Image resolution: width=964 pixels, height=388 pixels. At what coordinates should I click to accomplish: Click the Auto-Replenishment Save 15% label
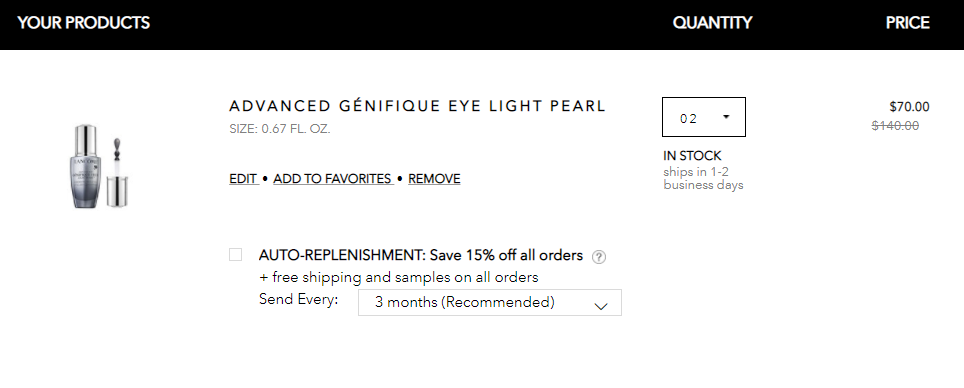[x=421, y=255]
